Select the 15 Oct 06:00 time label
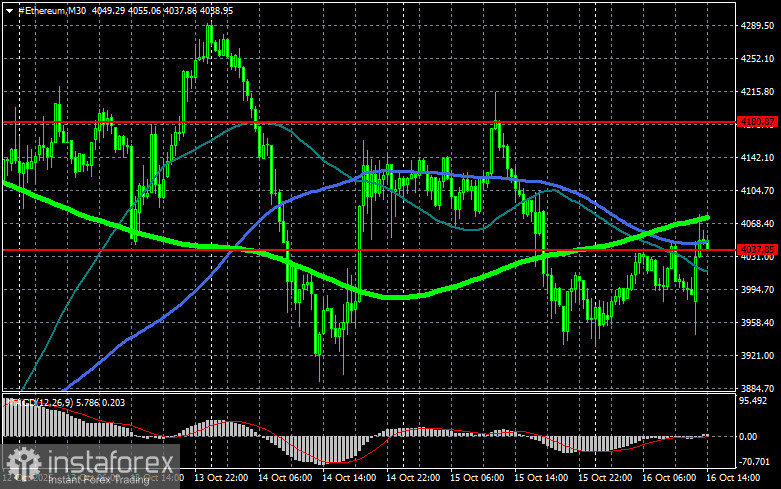 point(477,478)
